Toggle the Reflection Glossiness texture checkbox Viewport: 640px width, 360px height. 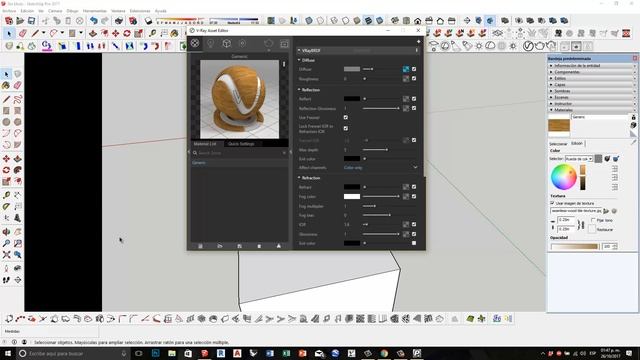point(414,108)
